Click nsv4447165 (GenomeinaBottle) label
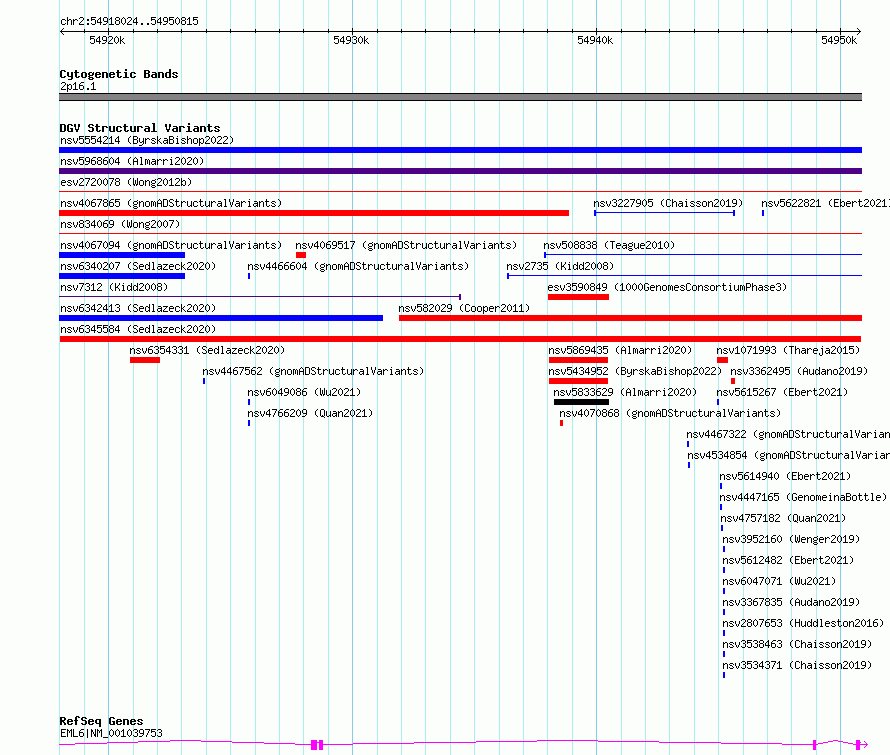This screenshot has height=755, width=890. 803,497
